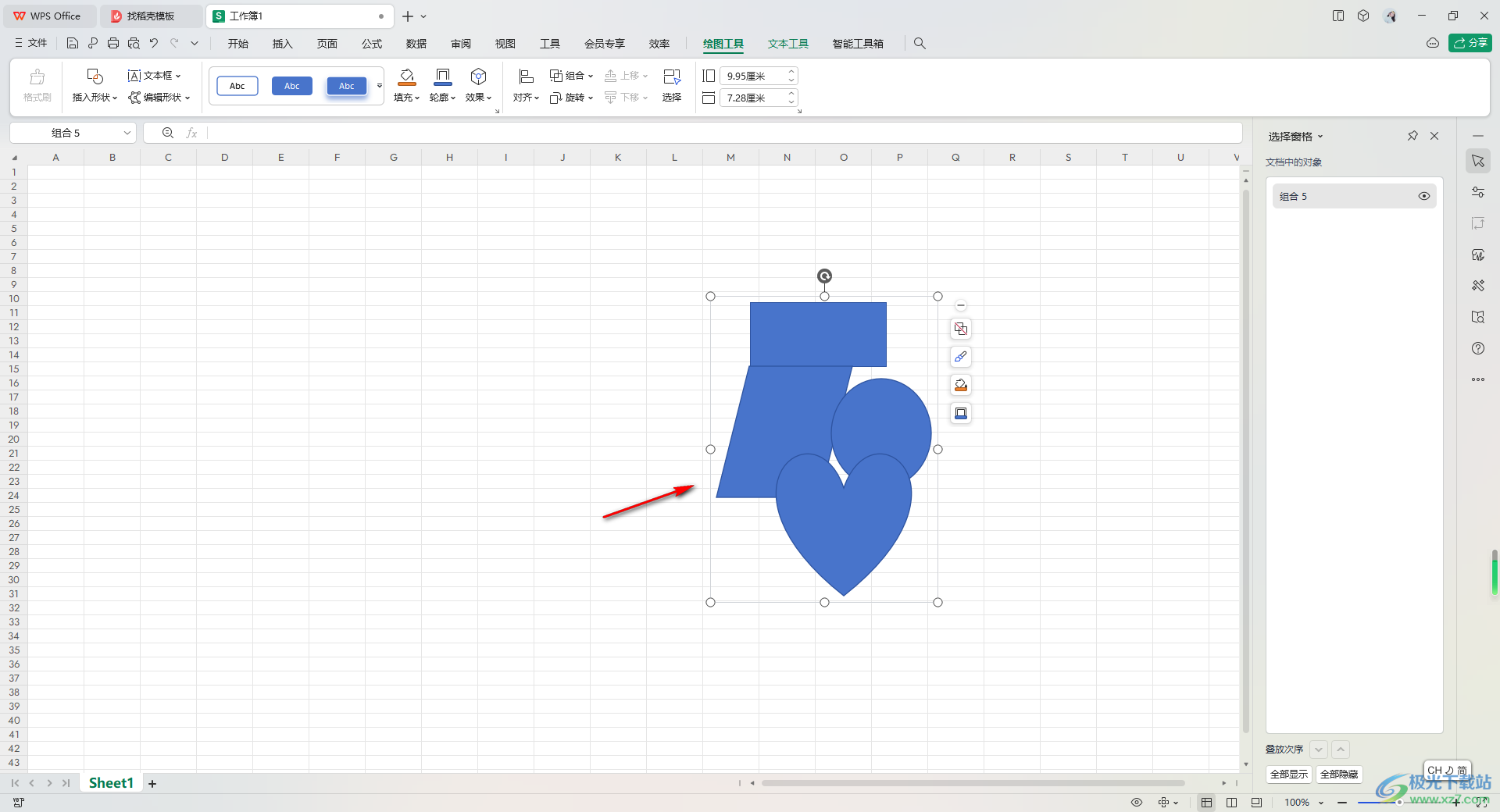Click the Save icon in quick access toolbar
Screen dimensions: 1500x812
click(x=73, y=44)
